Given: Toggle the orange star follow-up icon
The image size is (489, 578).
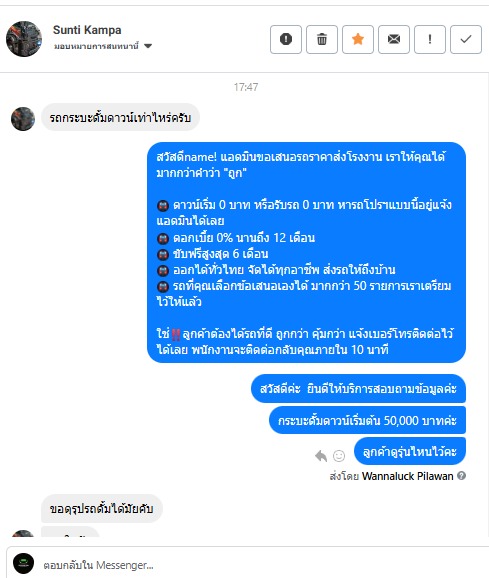Looking at the screenshot, I should click(x=358, y=39).
